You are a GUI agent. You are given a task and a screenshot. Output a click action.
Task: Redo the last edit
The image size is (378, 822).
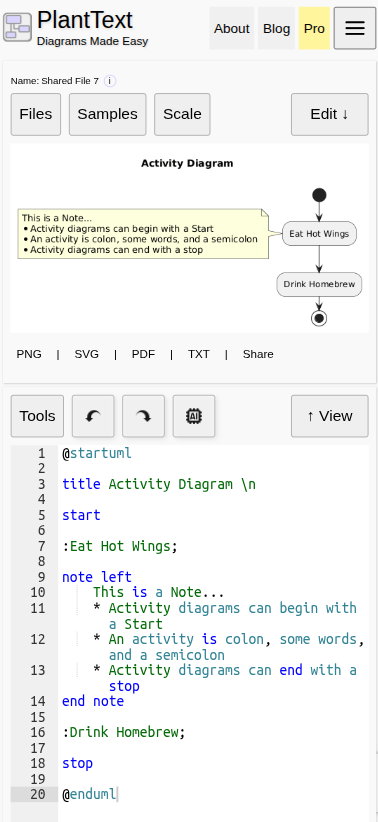[144, 416]
